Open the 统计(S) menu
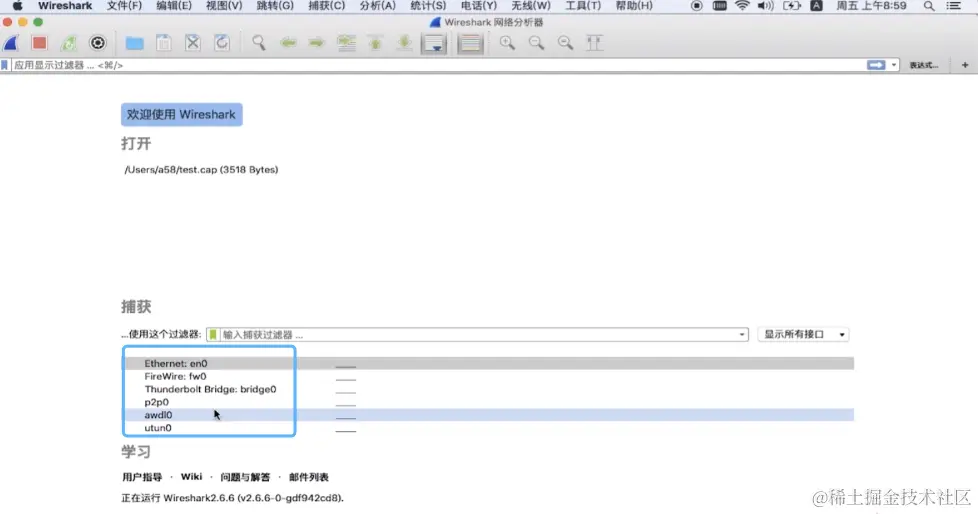 click(428, 6)
